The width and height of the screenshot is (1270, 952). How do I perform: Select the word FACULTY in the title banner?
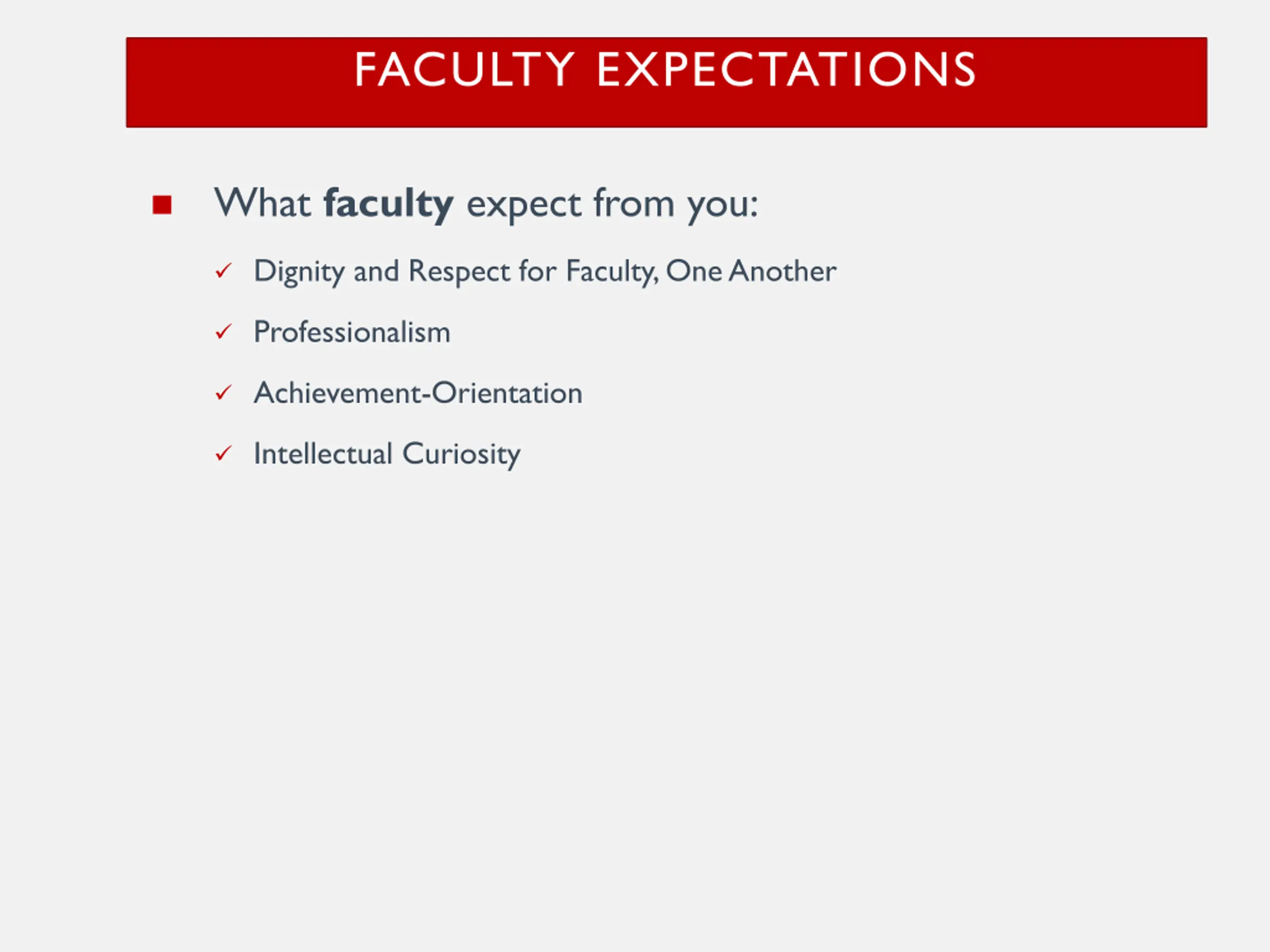coord(464,69)
